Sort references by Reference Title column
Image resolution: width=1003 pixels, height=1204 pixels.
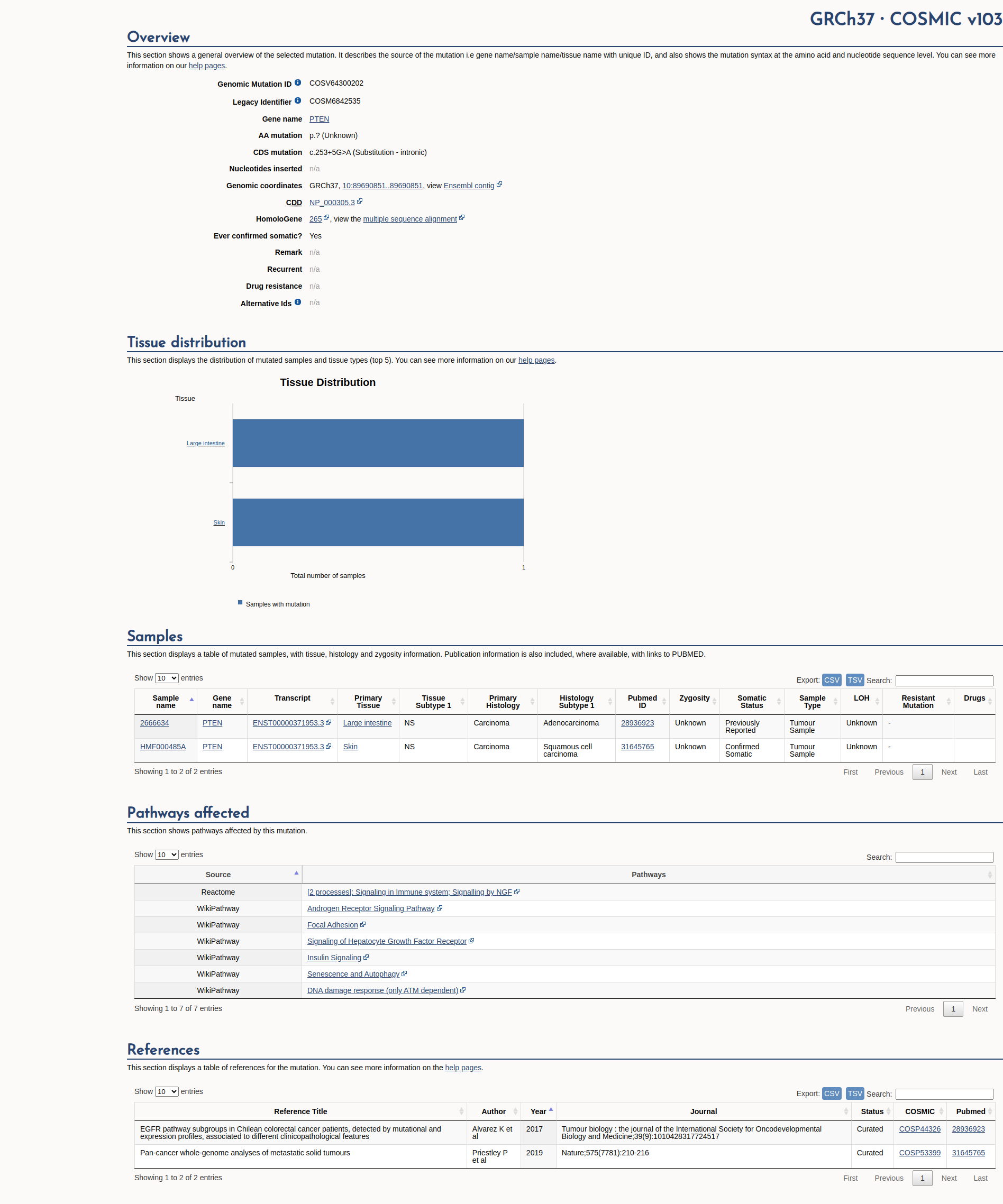[x=300, y=1111]
